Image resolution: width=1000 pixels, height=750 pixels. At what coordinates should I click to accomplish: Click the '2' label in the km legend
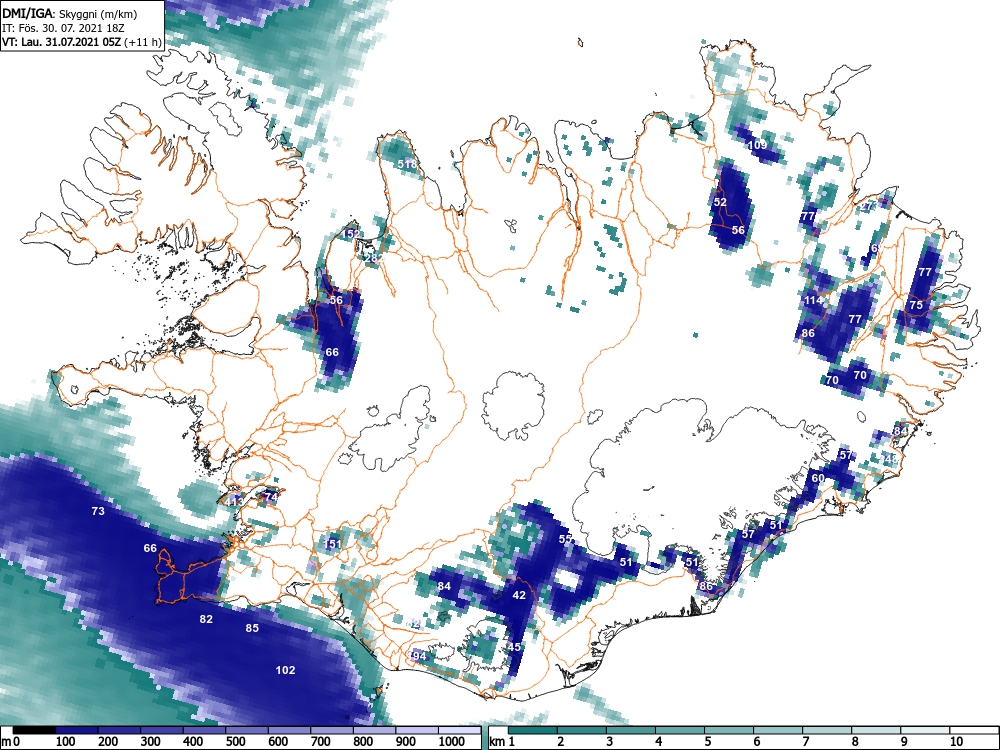tap(561, 742)
